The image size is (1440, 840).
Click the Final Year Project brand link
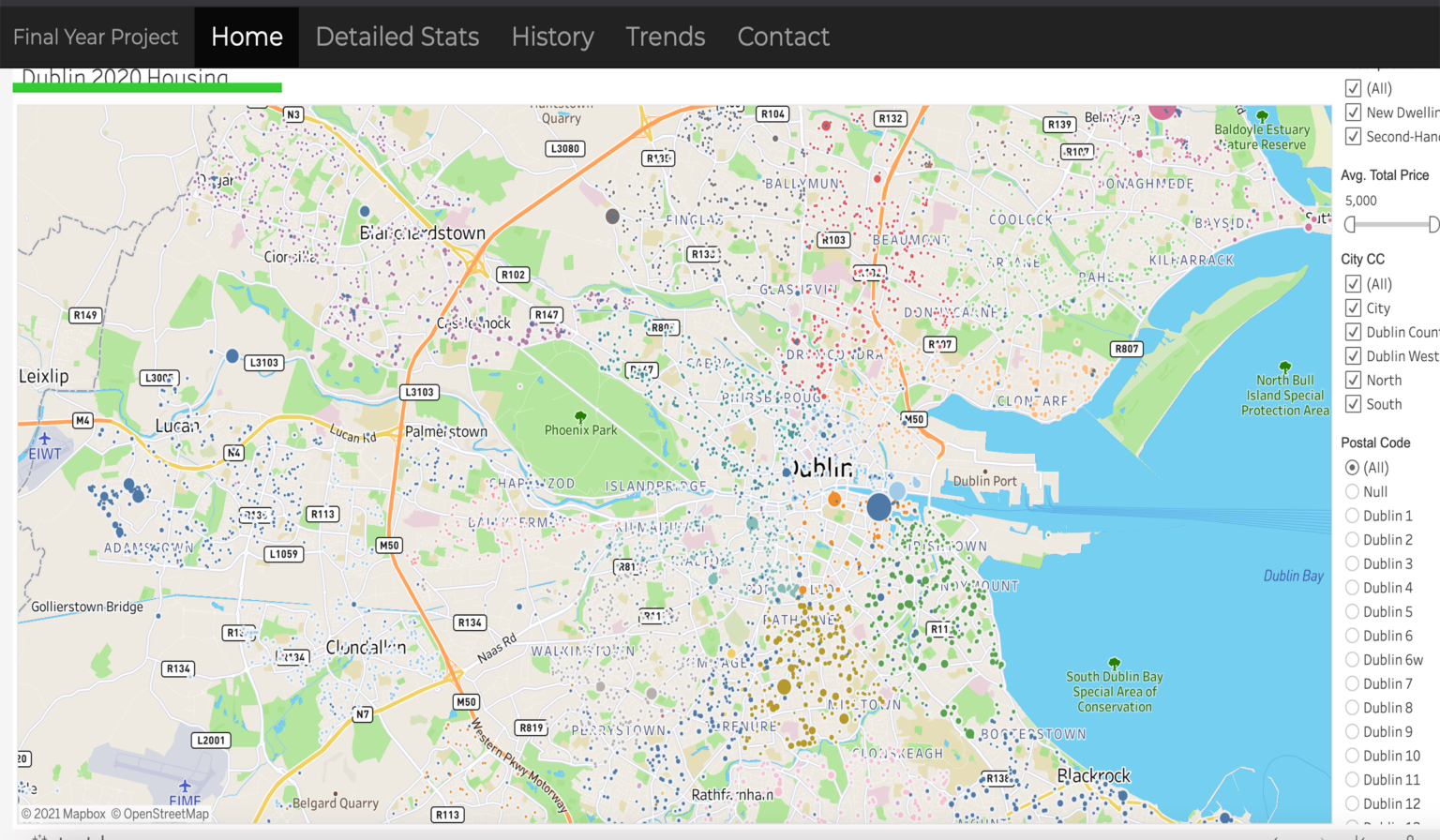coord(96,37)
